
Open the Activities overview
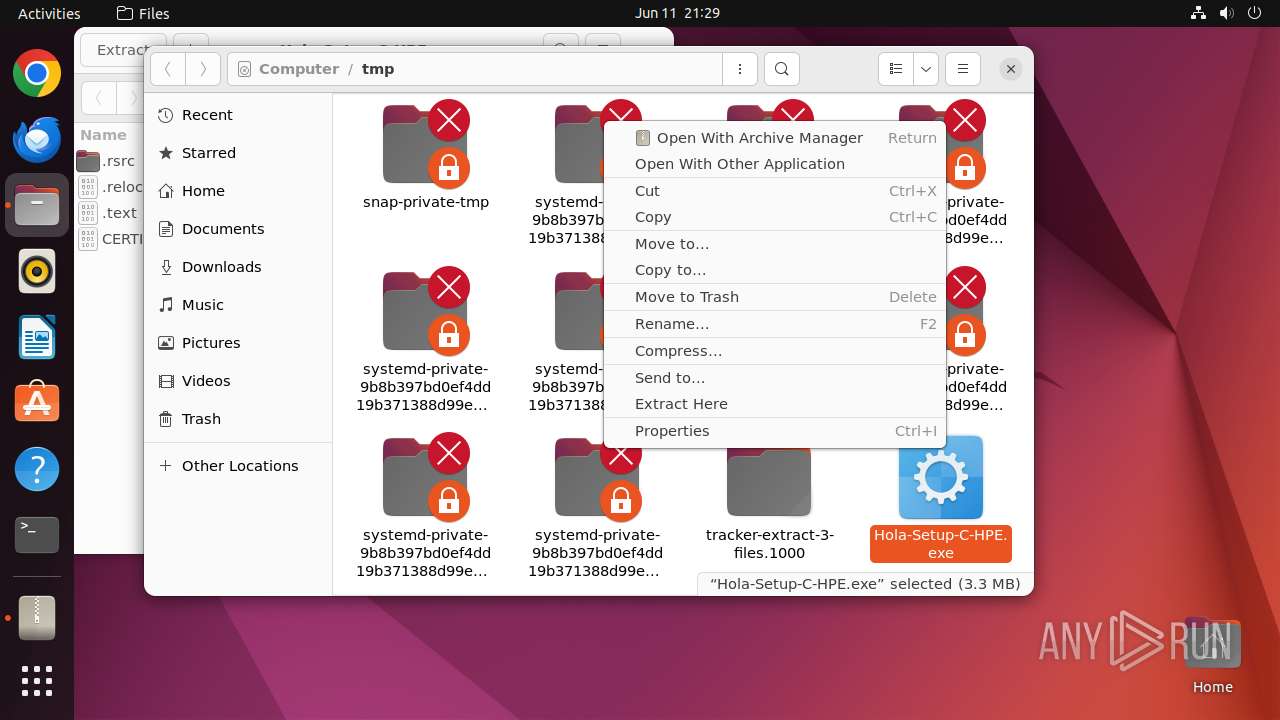click(x=49, y=13)
